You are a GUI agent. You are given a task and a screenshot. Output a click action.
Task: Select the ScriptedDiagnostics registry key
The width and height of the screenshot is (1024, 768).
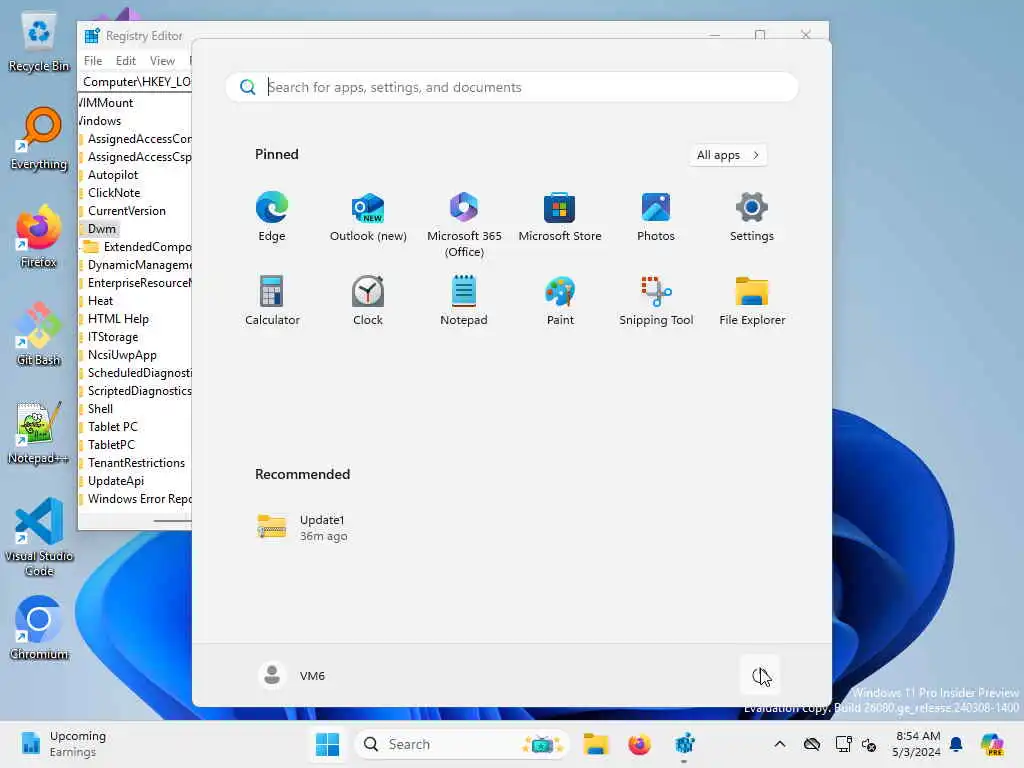coord(140,391)
